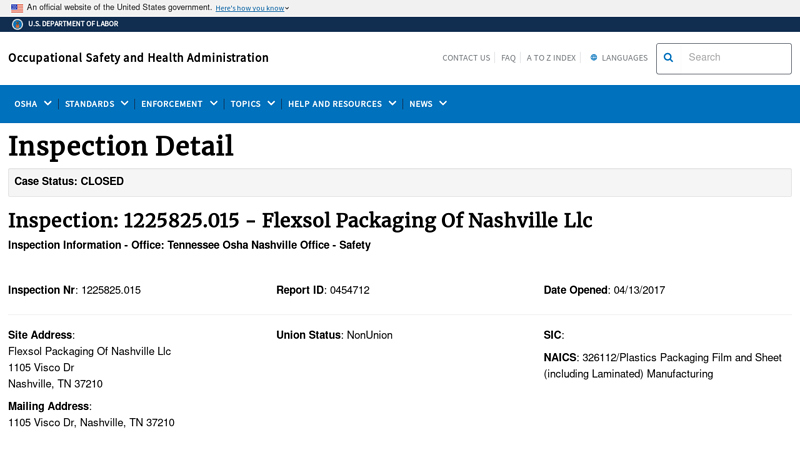
Task: Open the Help and Resources menu
Action: point(342,104)
